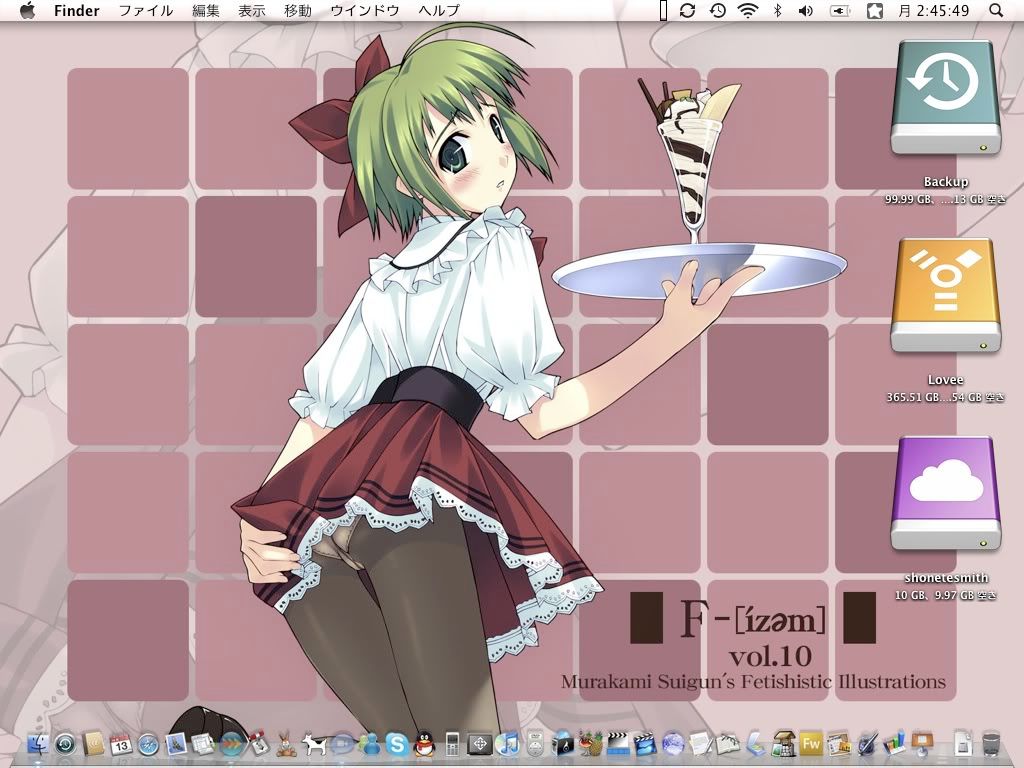Click the ink pen Dock icon

click(x=867, y=744)
